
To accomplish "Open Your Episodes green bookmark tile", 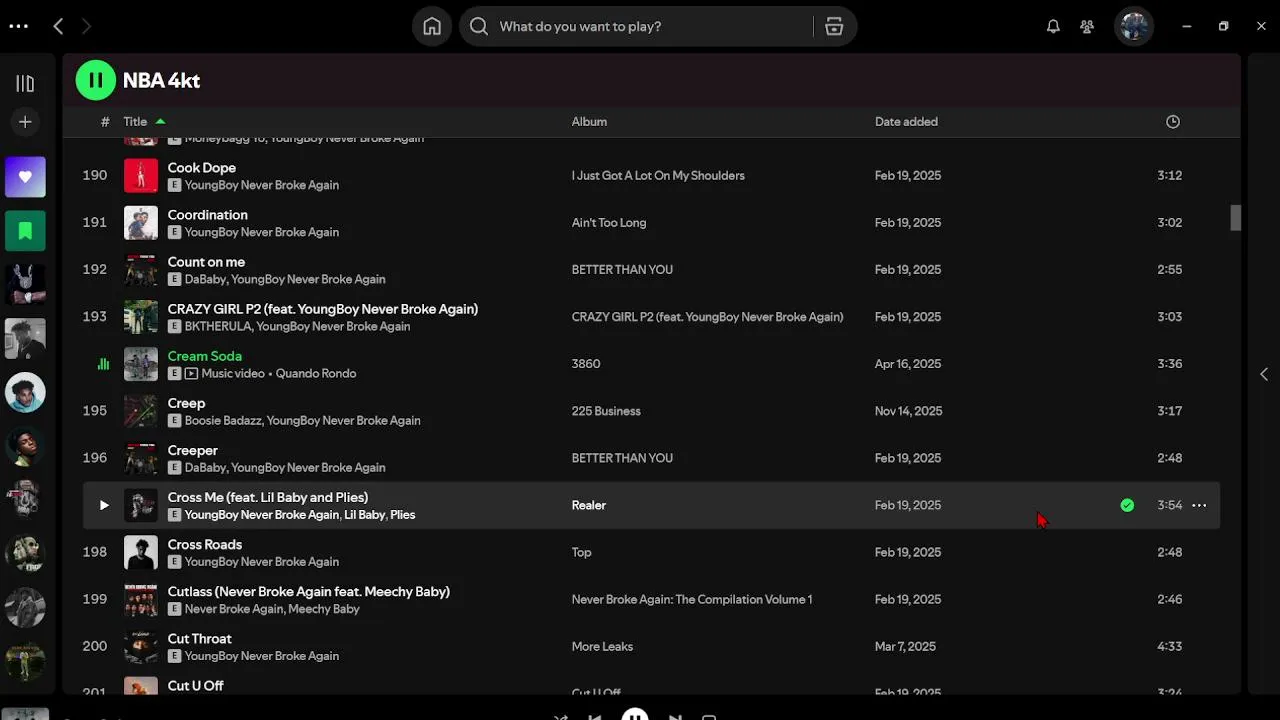I will pyautogui.click(x=25, y=231).
